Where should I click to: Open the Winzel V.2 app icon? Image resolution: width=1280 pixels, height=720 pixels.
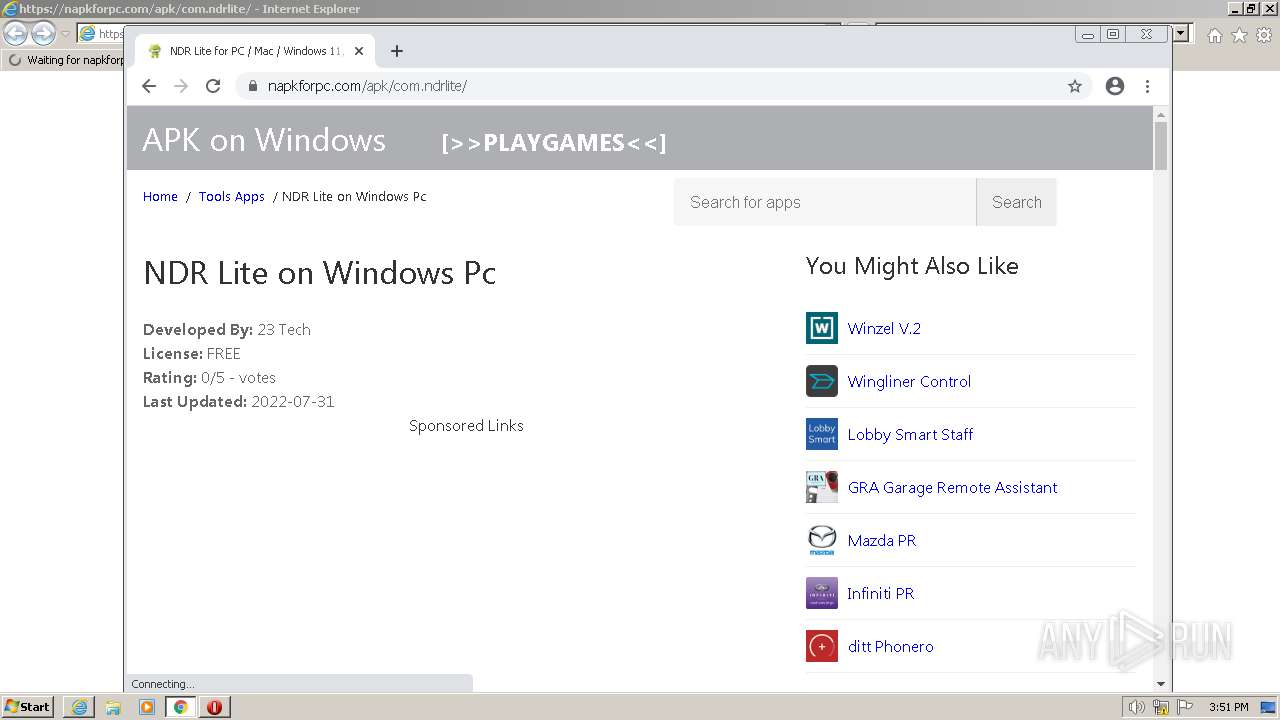[822, 328]
